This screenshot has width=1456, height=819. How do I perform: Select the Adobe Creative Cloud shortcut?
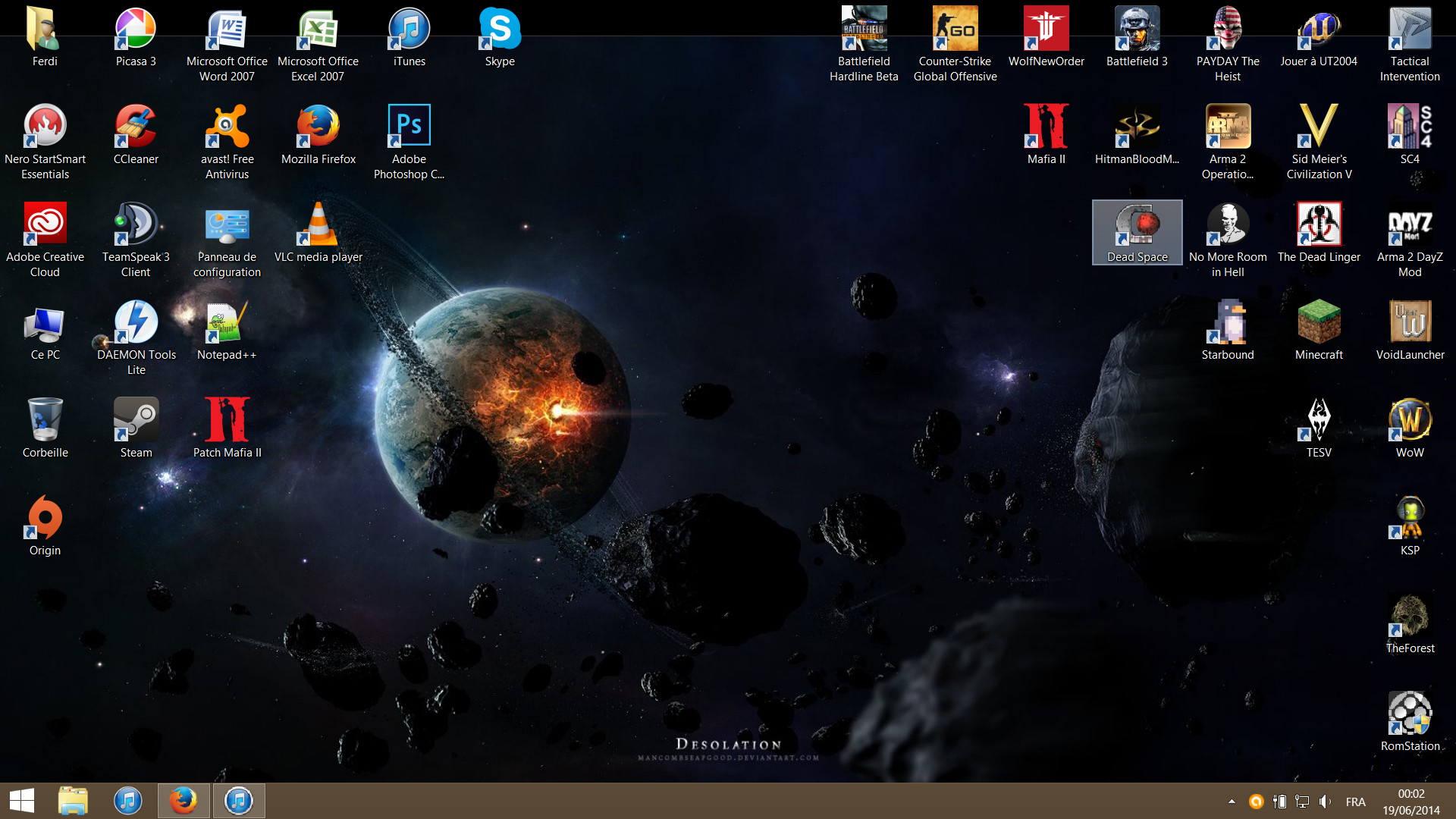[45, 240]
